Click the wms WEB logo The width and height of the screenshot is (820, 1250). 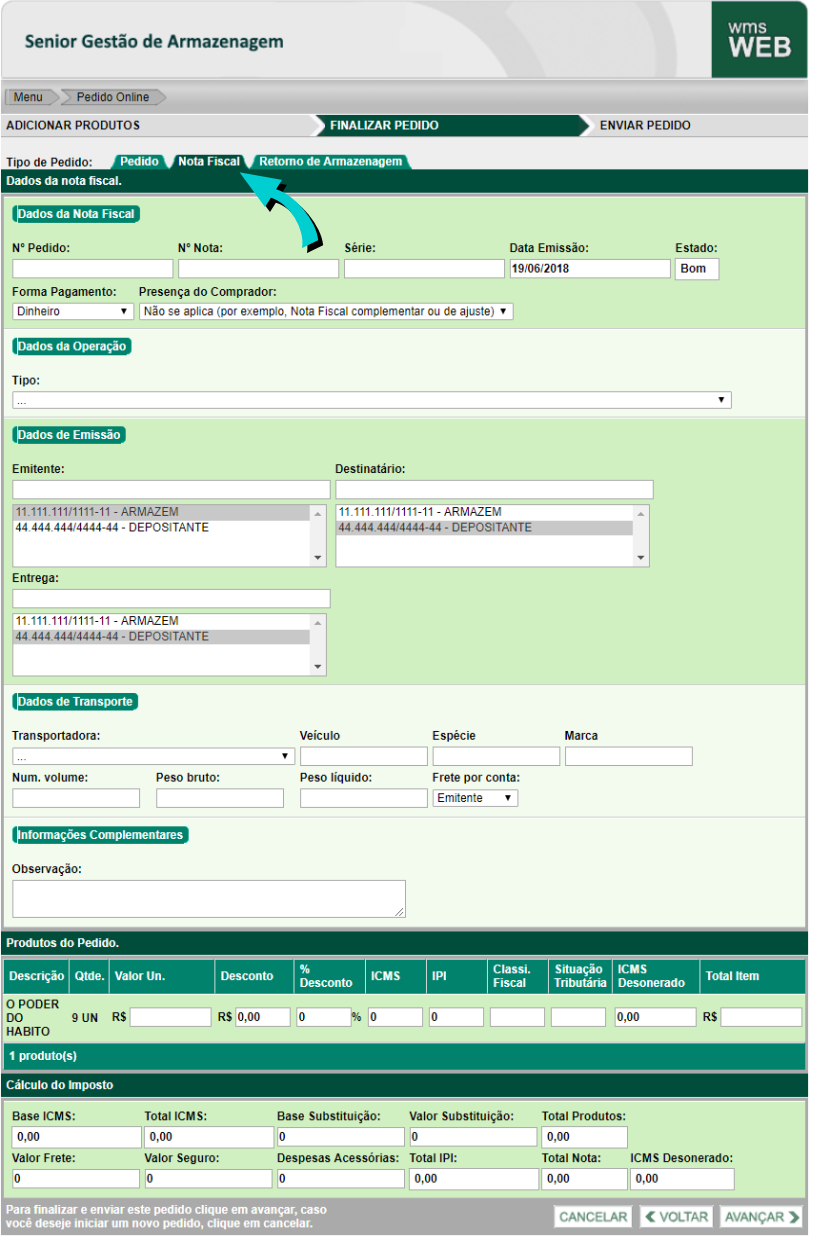tap(759, 40)
